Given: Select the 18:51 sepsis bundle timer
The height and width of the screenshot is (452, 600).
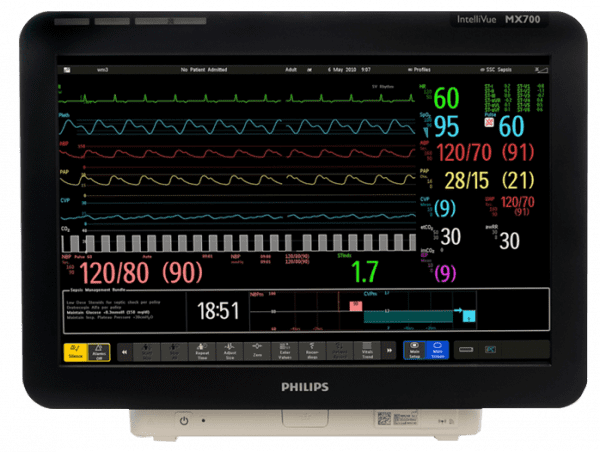Looking at the screenshot, I should tap(218, 310).
